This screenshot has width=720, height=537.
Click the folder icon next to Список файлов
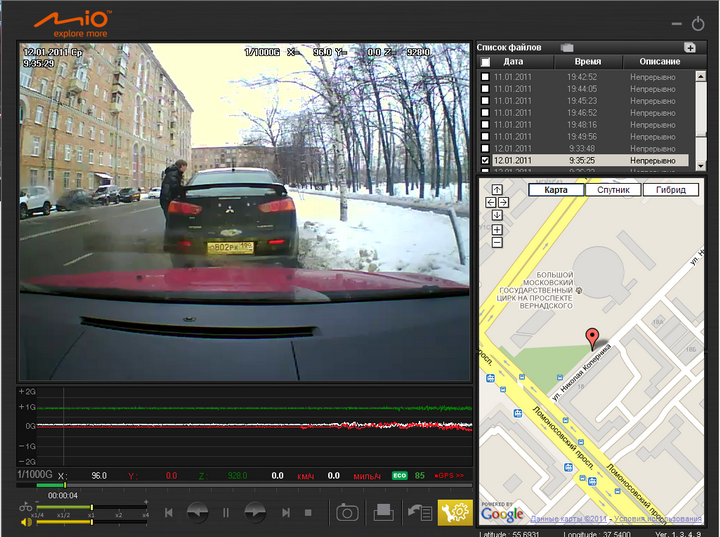point(567,48)
